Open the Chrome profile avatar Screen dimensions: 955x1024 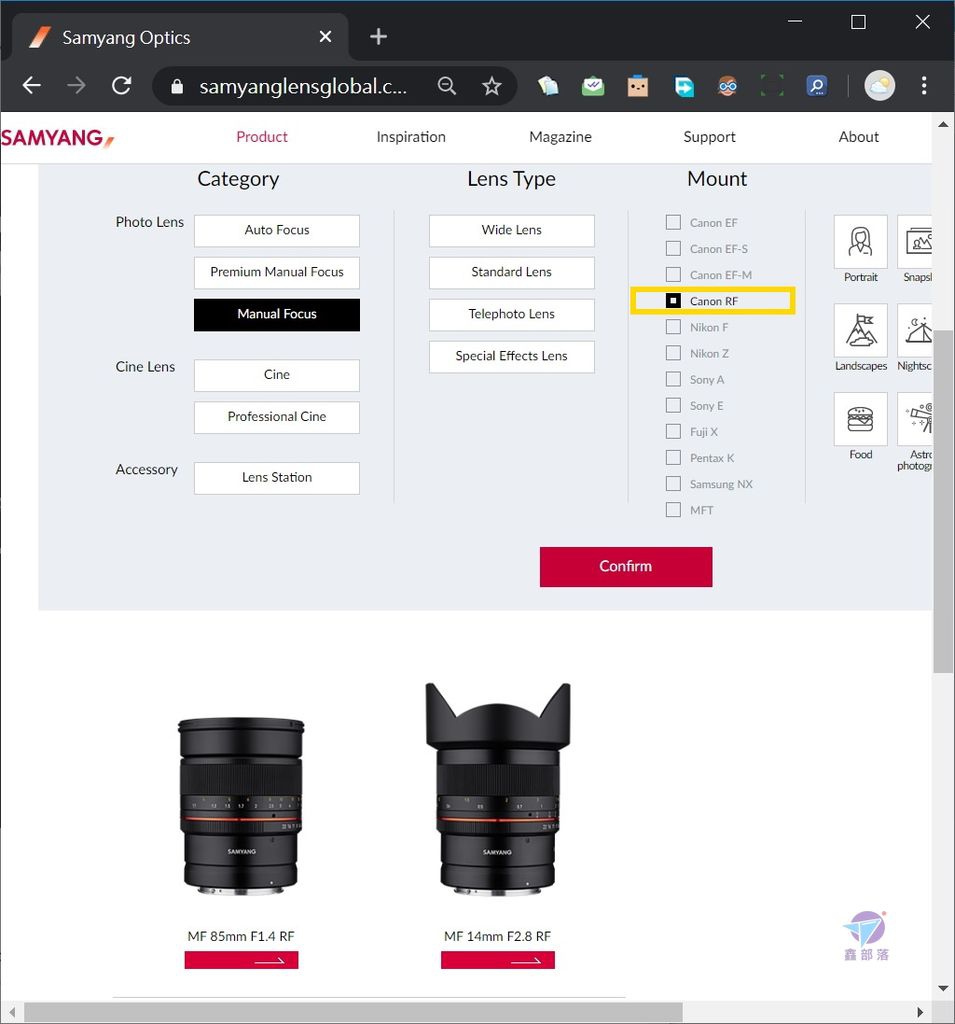880,86
